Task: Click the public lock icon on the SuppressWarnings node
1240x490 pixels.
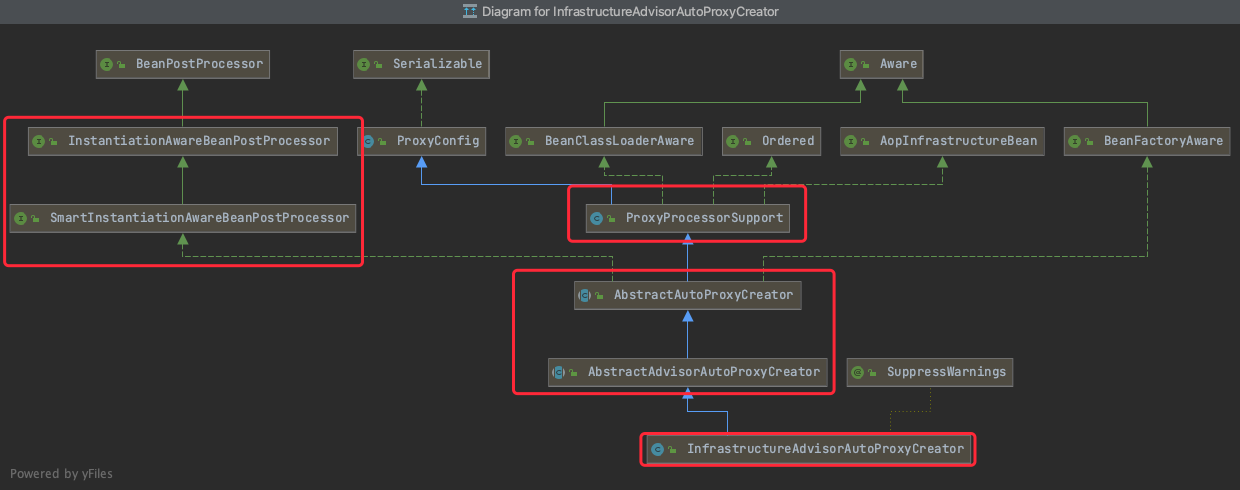Action: 872,372
